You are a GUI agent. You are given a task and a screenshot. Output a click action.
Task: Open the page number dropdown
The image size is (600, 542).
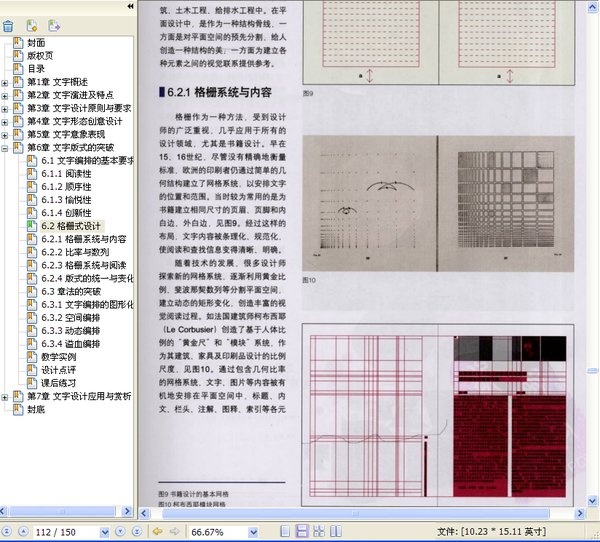coord(104,532)
